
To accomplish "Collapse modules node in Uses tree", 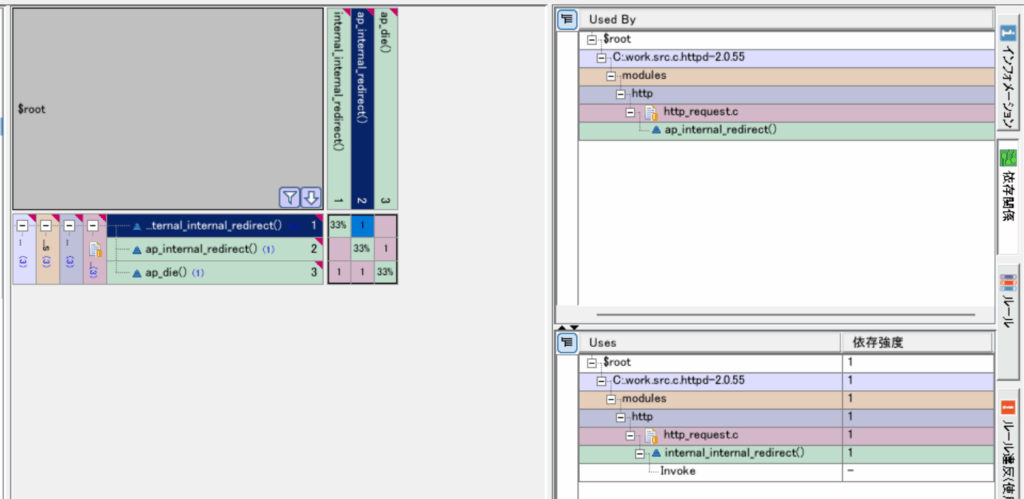I will 609,399.
